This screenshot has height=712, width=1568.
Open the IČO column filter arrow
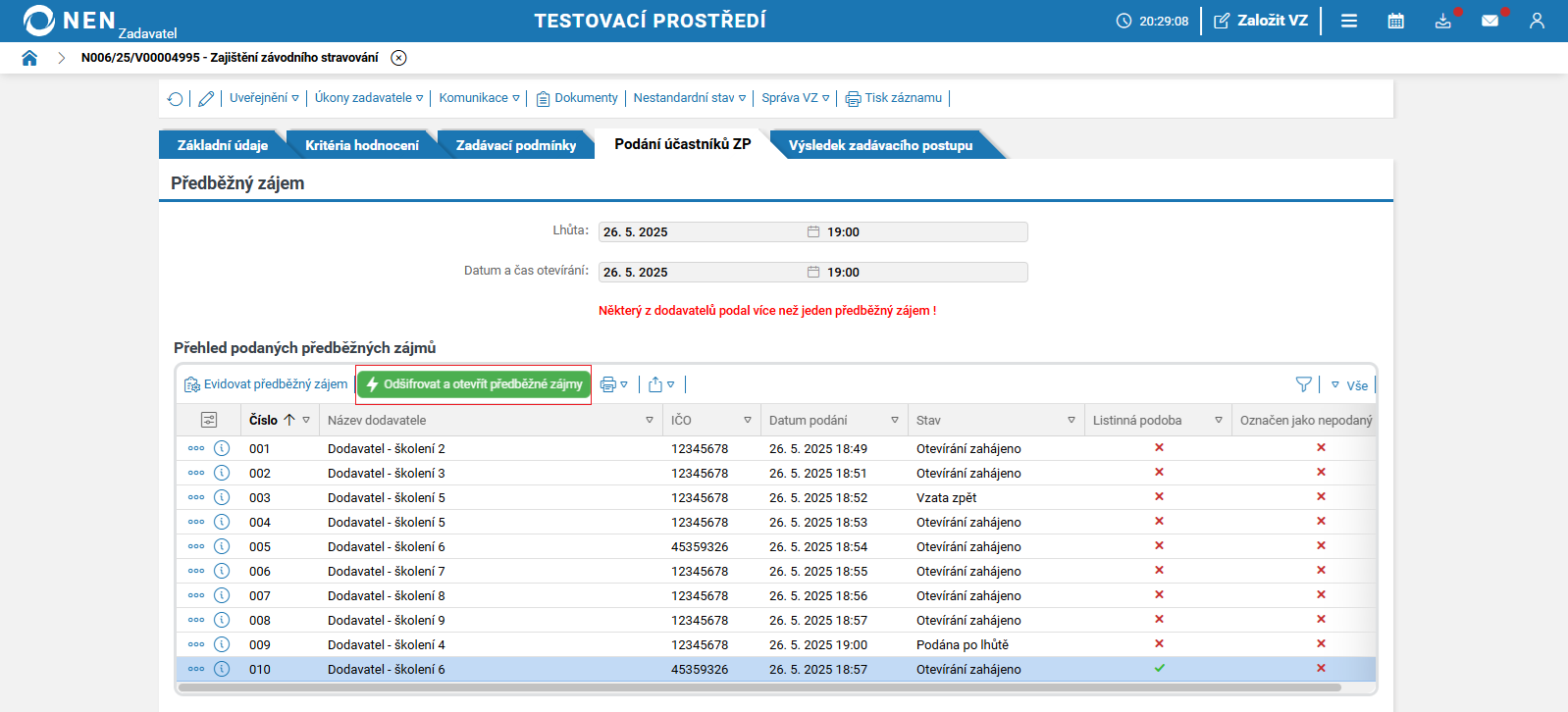748,420
